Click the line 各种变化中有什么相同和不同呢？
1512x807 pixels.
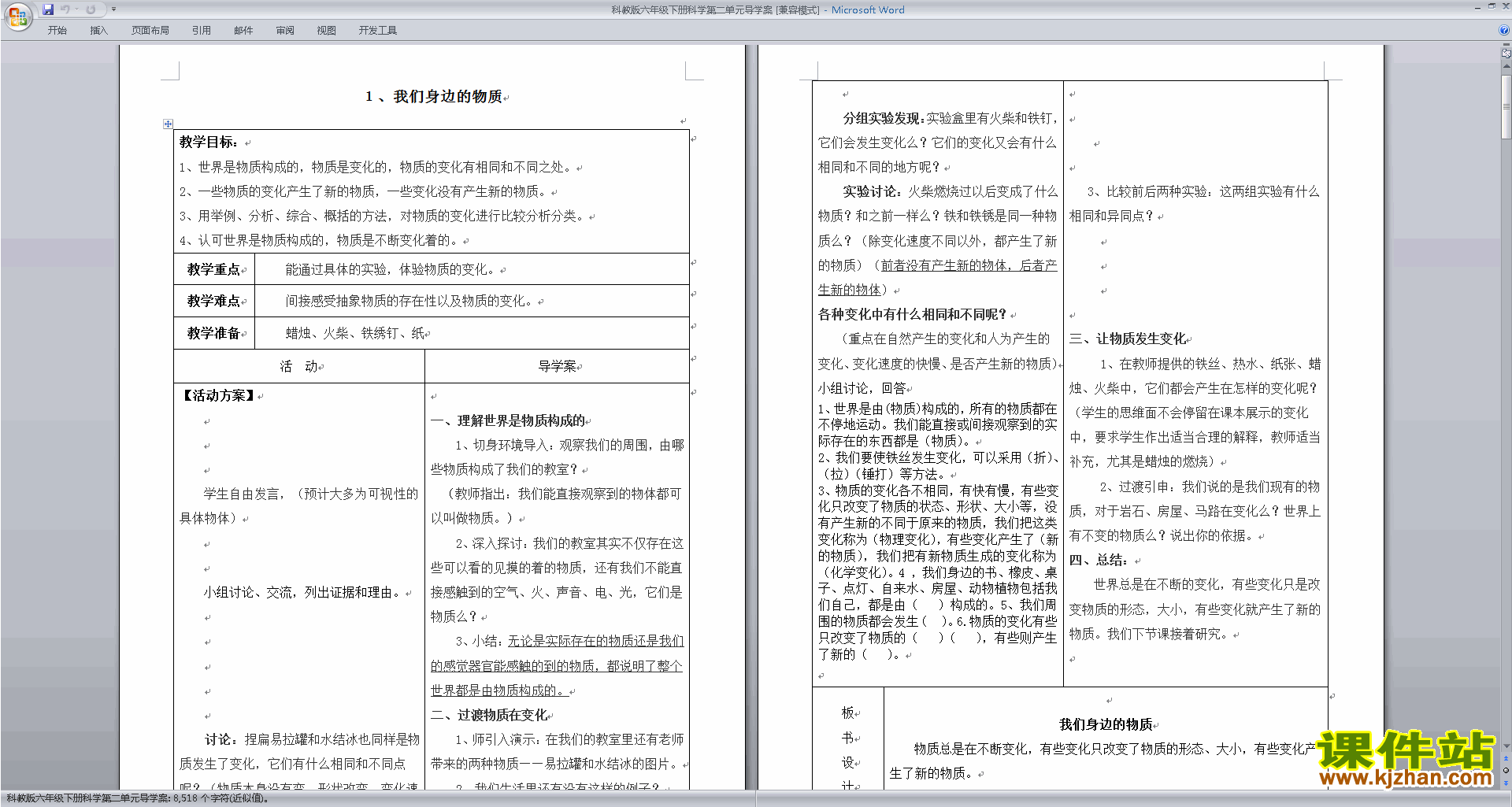(913, 314)
